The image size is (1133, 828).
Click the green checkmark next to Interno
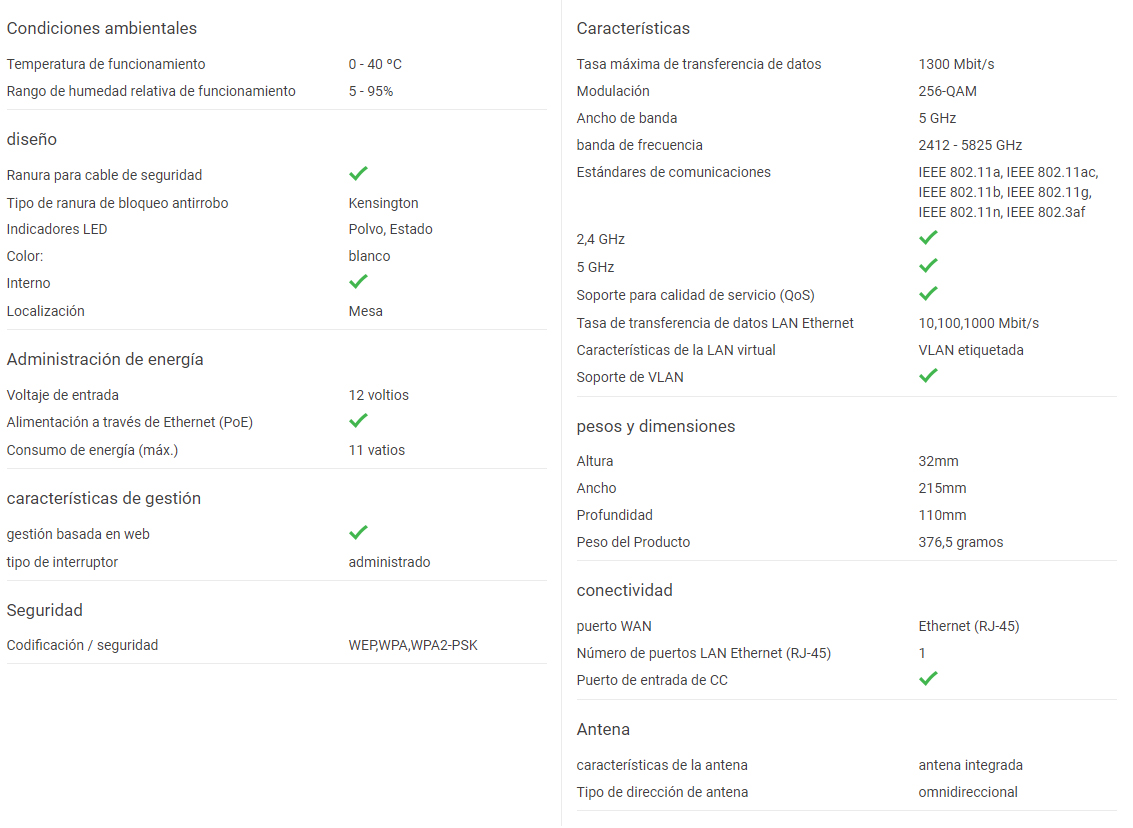358,282
